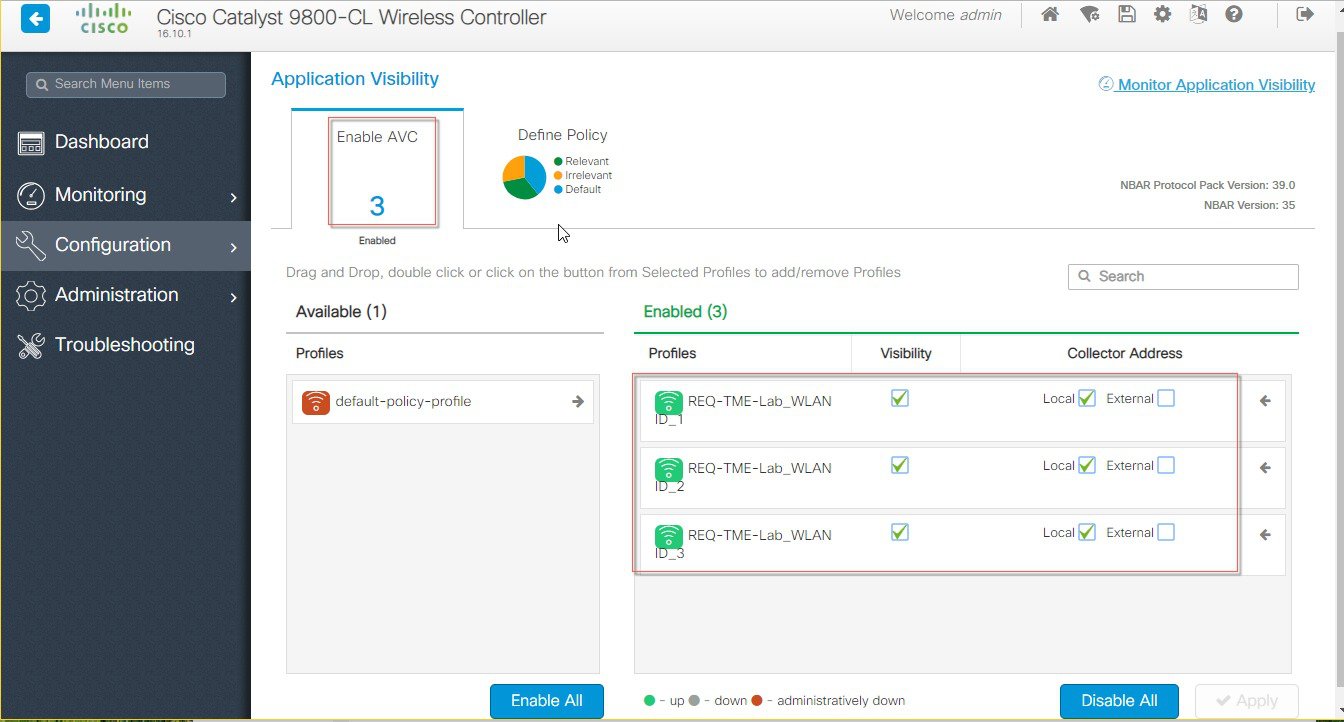Click green WiFi icon of REQ-TME-Lab_WLAN ID_3
Image resolution: width=1344 pixels, height=722 pixels.
(669, 536)
